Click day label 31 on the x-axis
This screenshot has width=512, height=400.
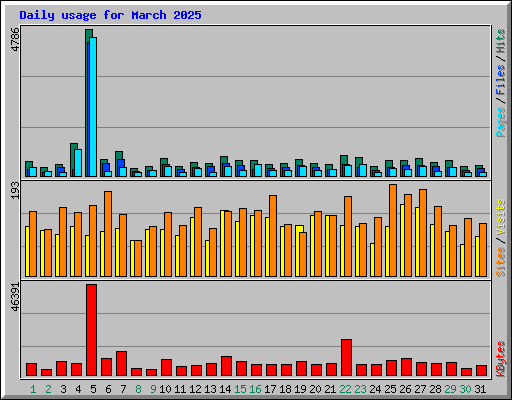(480, 389)
